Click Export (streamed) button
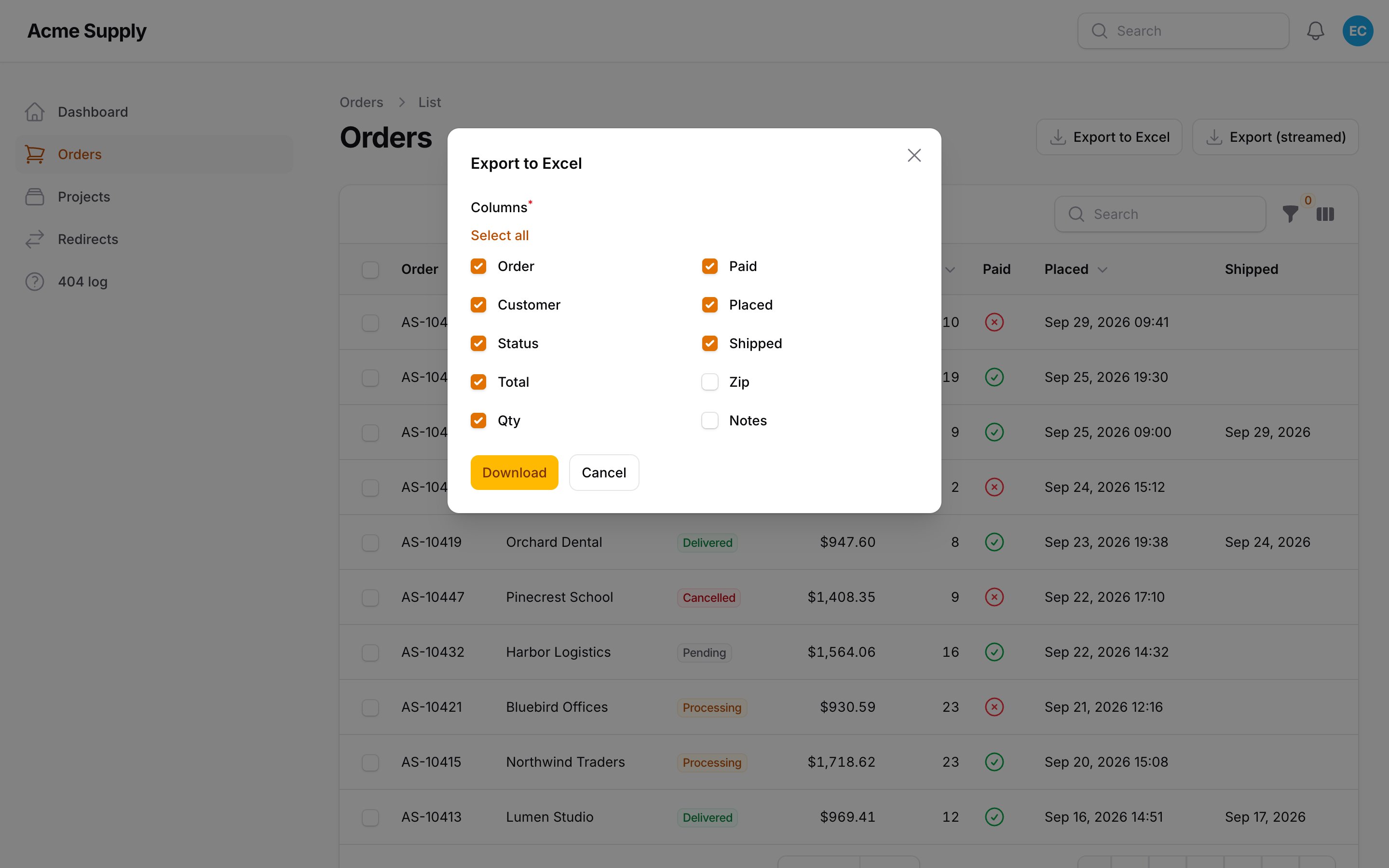The image size is (1389, 868). pos(1275,137)
